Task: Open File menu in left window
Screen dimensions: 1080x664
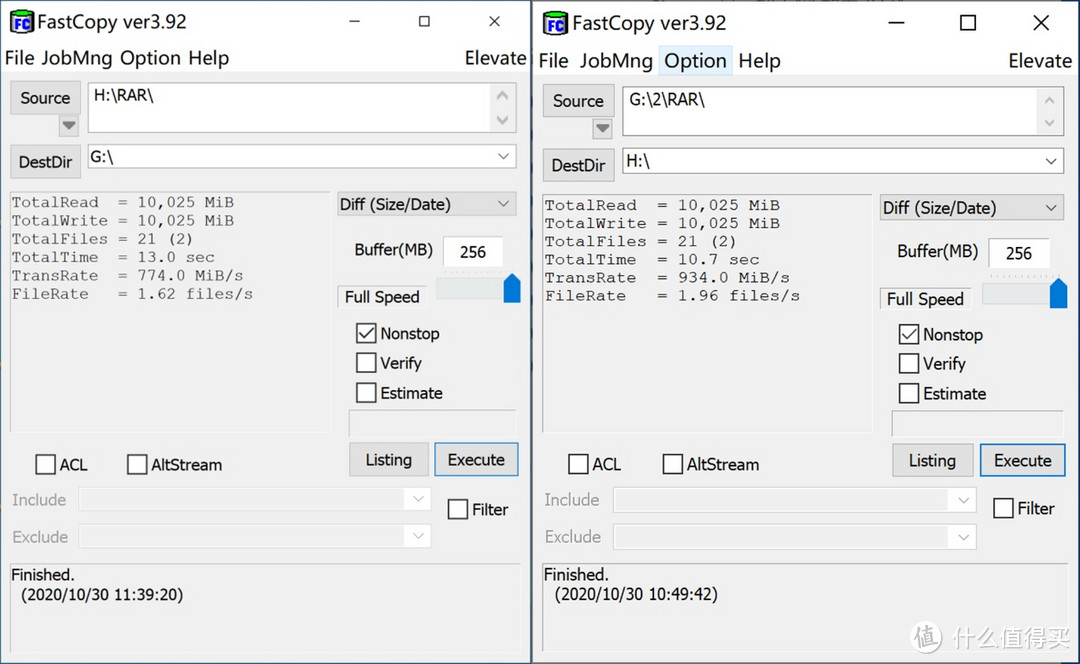Action: pyautogui.click(x=19, y=58)
